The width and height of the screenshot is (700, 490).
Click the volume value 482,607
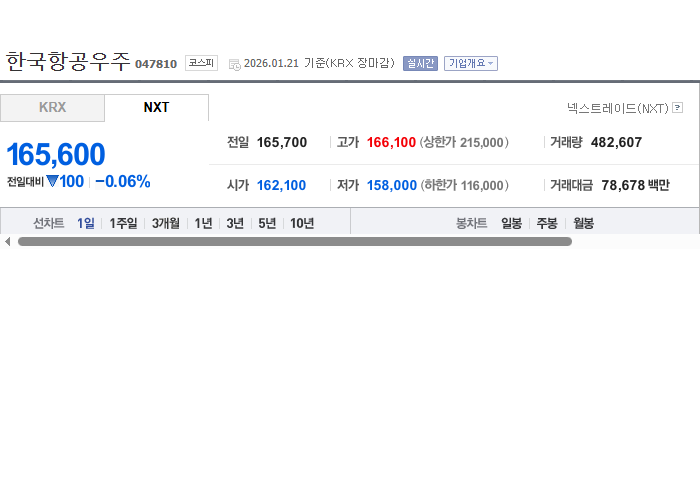tap(616, 142)
